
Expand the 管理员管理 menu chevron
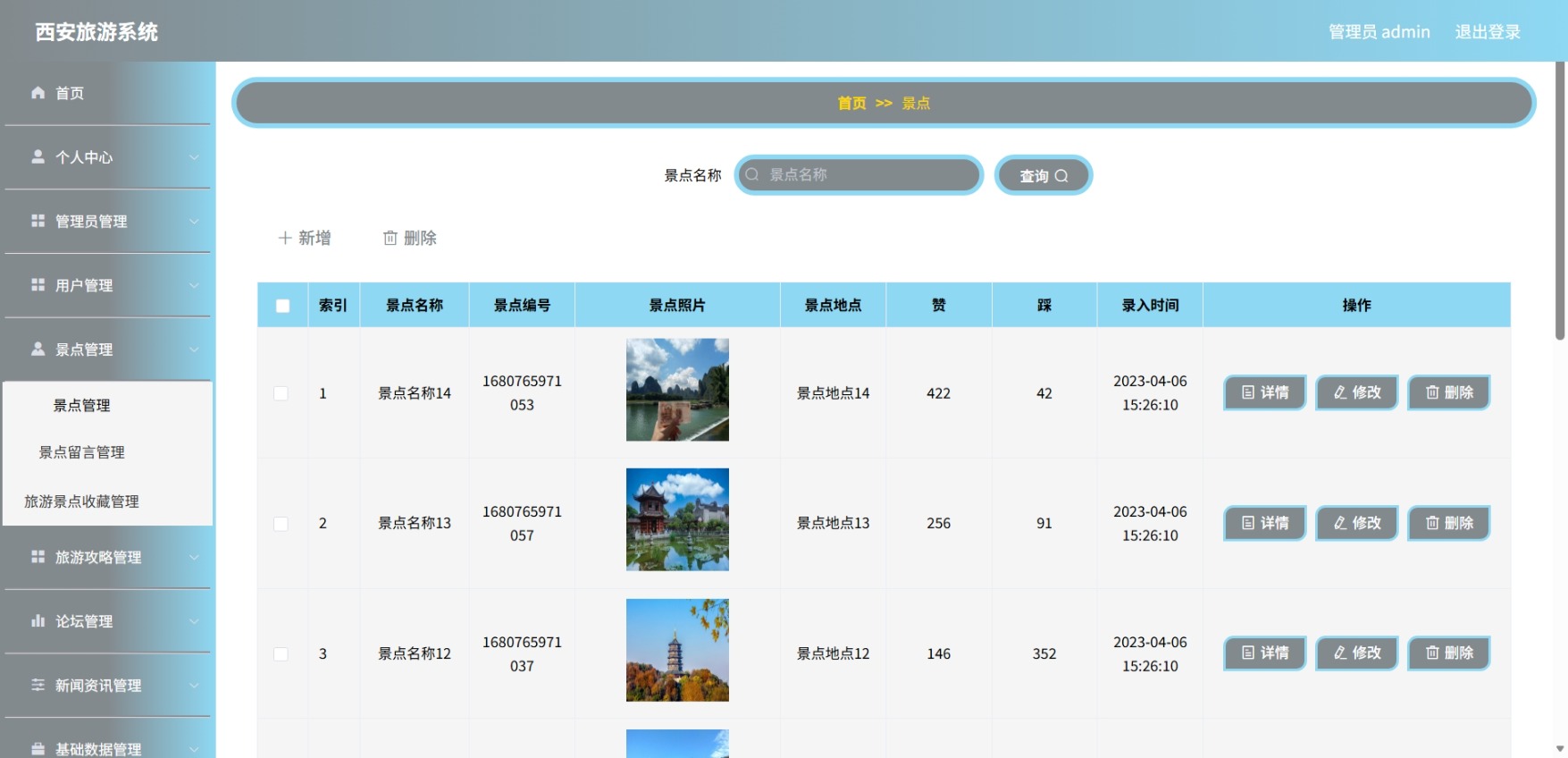coord(194,222)
